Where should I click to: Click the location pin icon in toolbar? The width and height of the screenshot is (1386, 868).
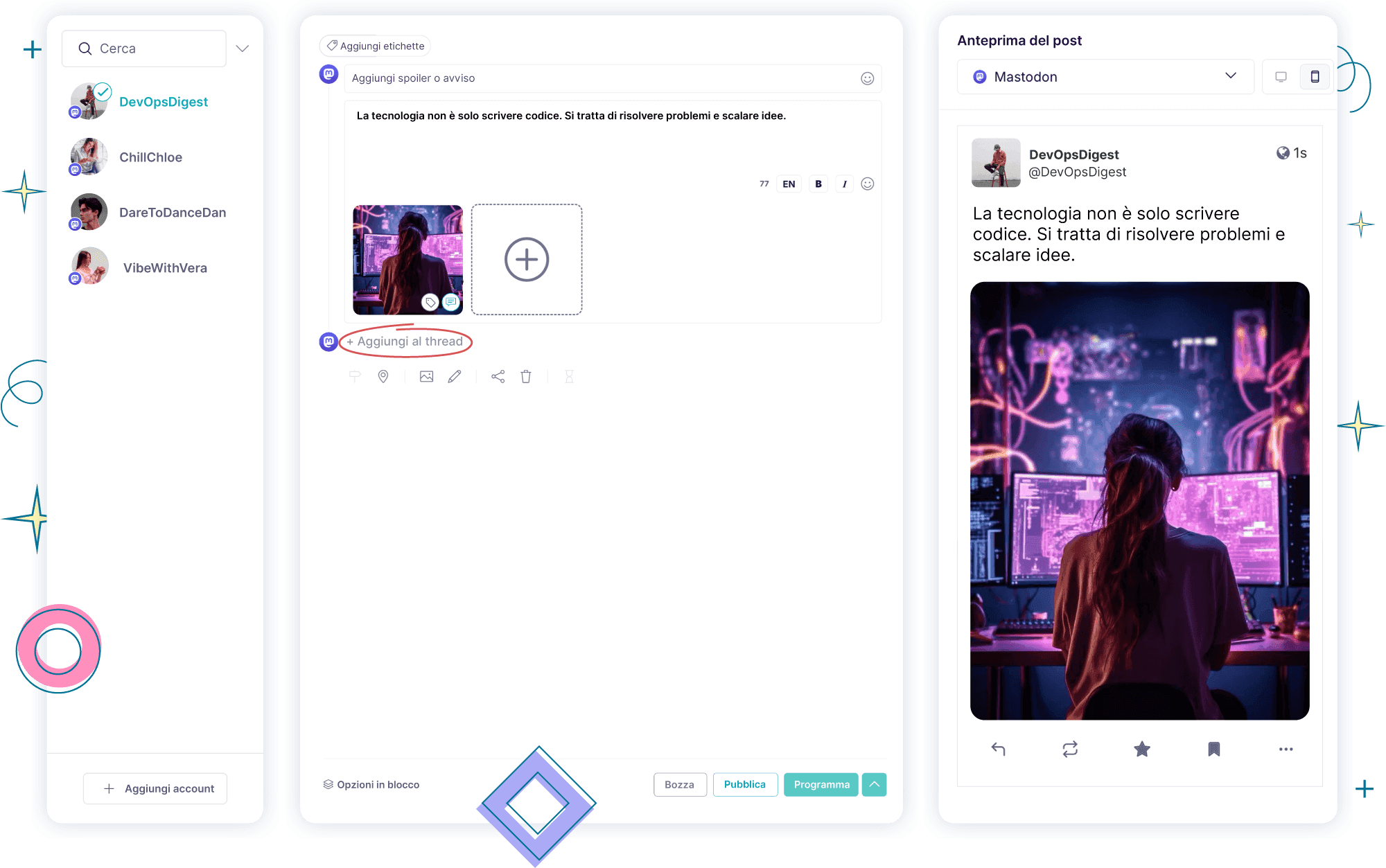[383, 376]
